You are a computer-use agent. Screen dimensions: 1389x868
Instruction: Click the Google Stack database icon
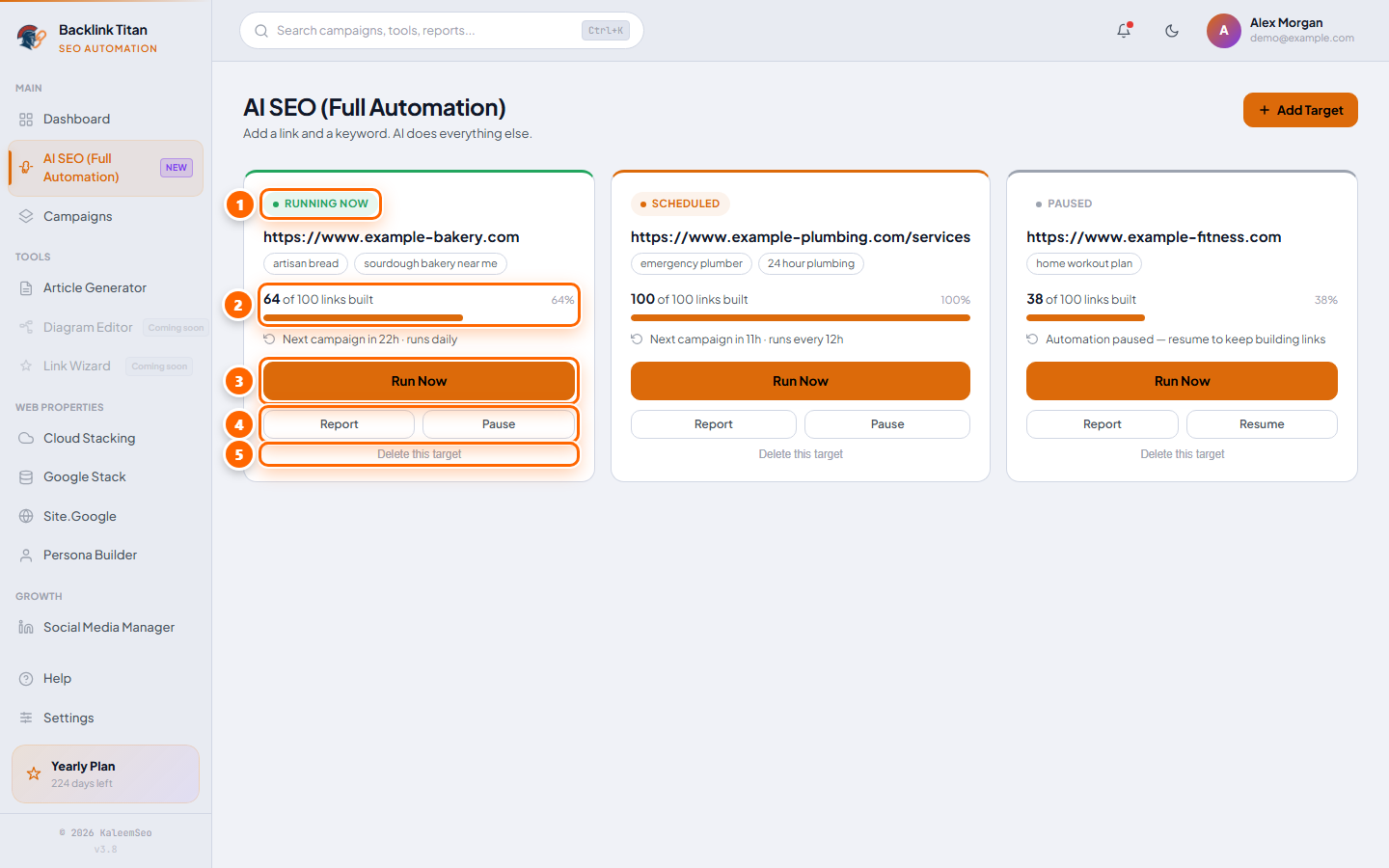26,477
